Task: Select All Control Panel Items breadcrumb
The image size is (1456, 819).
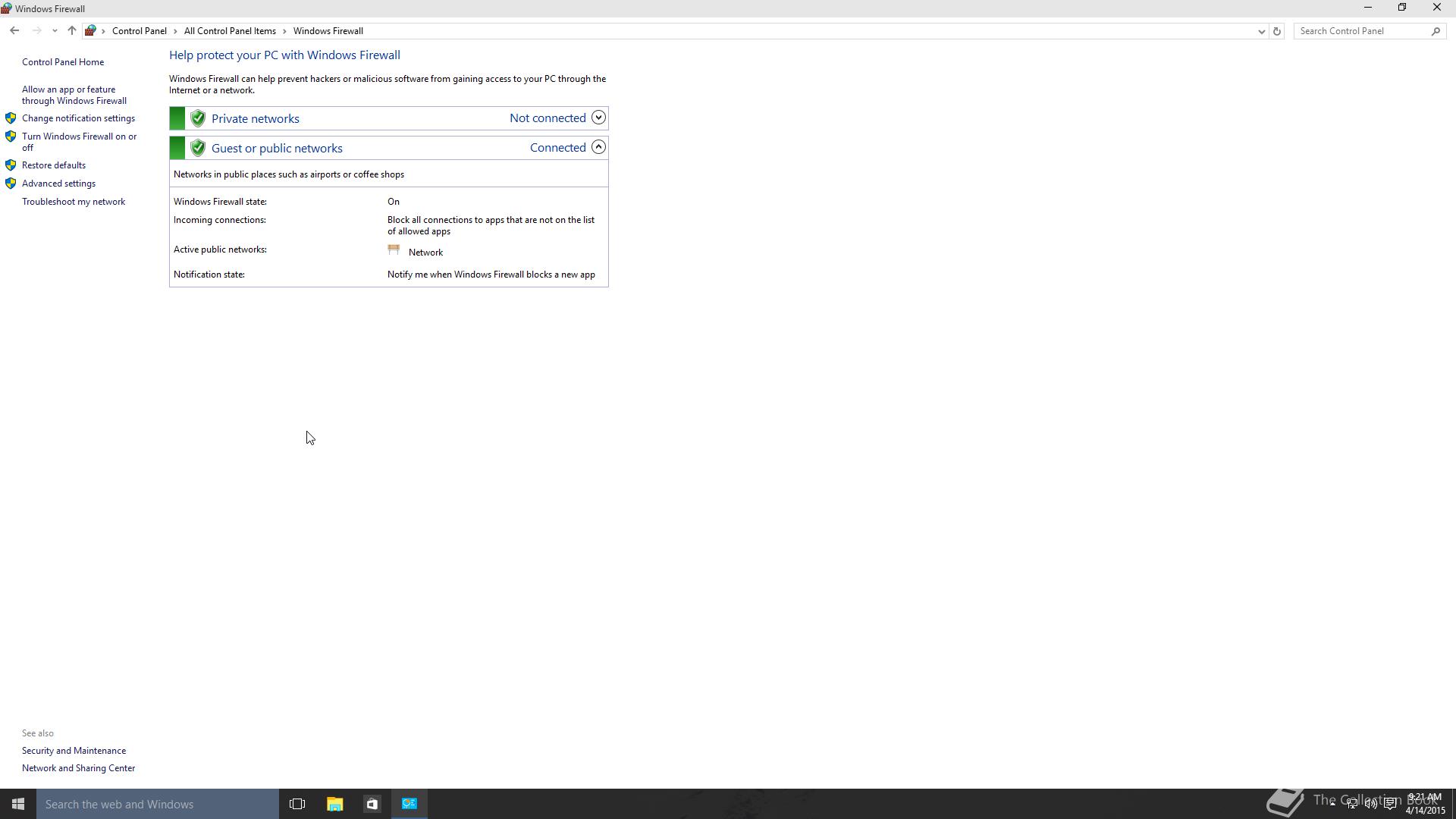Action: [230, 31]
